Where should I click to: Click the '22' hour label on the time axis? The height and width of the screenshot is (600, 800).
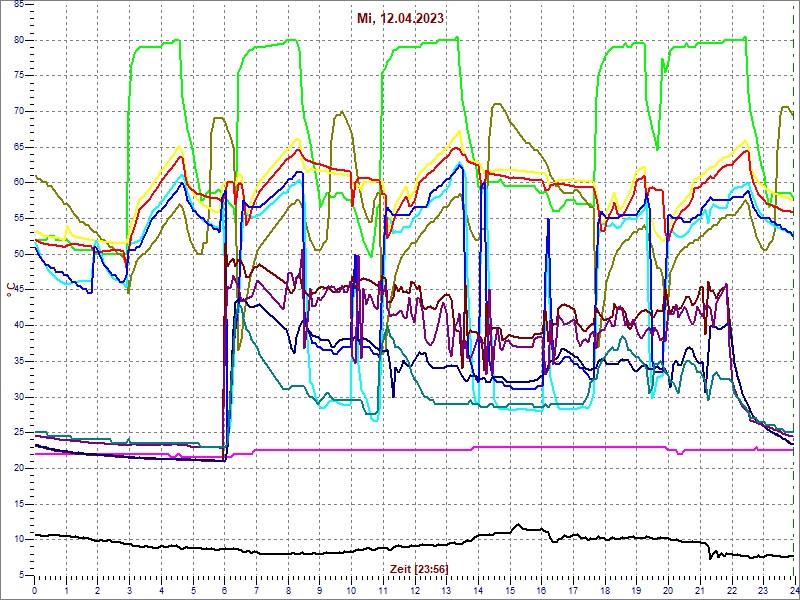(x=731, y=589)
